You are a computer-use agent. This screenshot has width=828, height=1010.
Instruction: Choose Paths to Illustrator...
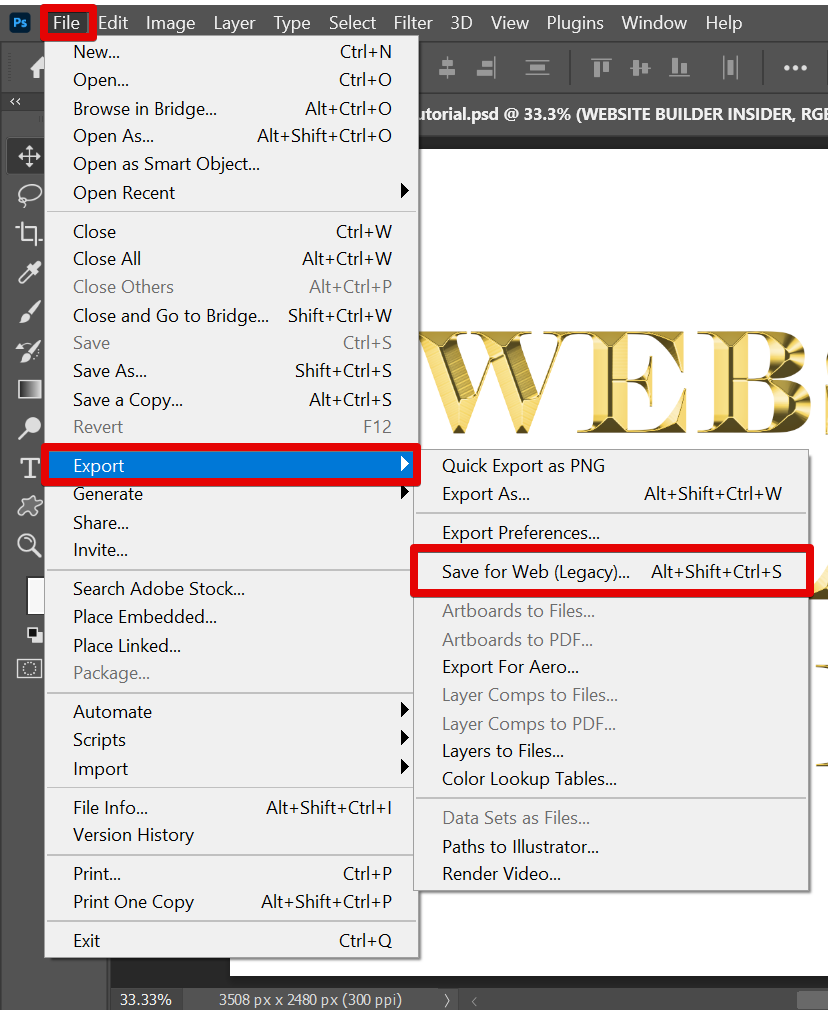[611, 846]
